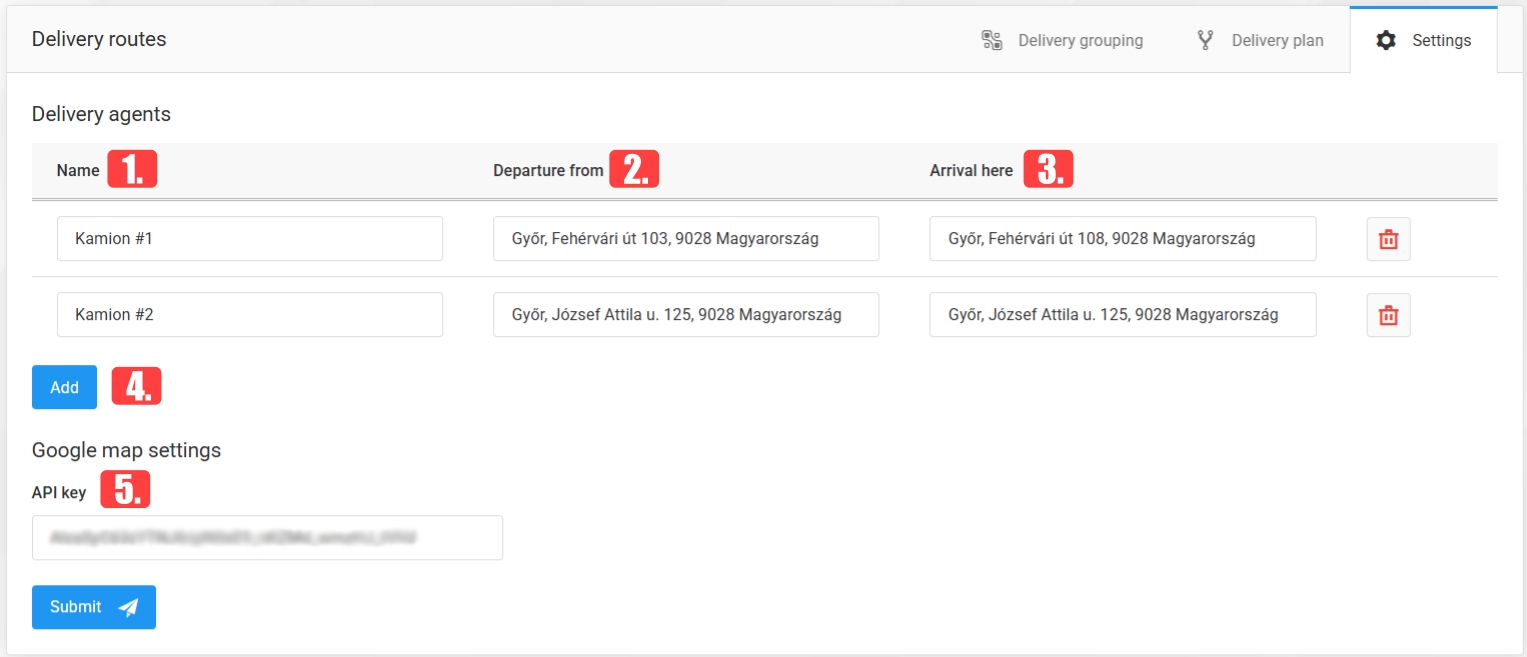The width and height of the screenshot is (1527, 657).
Task: Submit the settings form
Action: (x=94, y=607)
